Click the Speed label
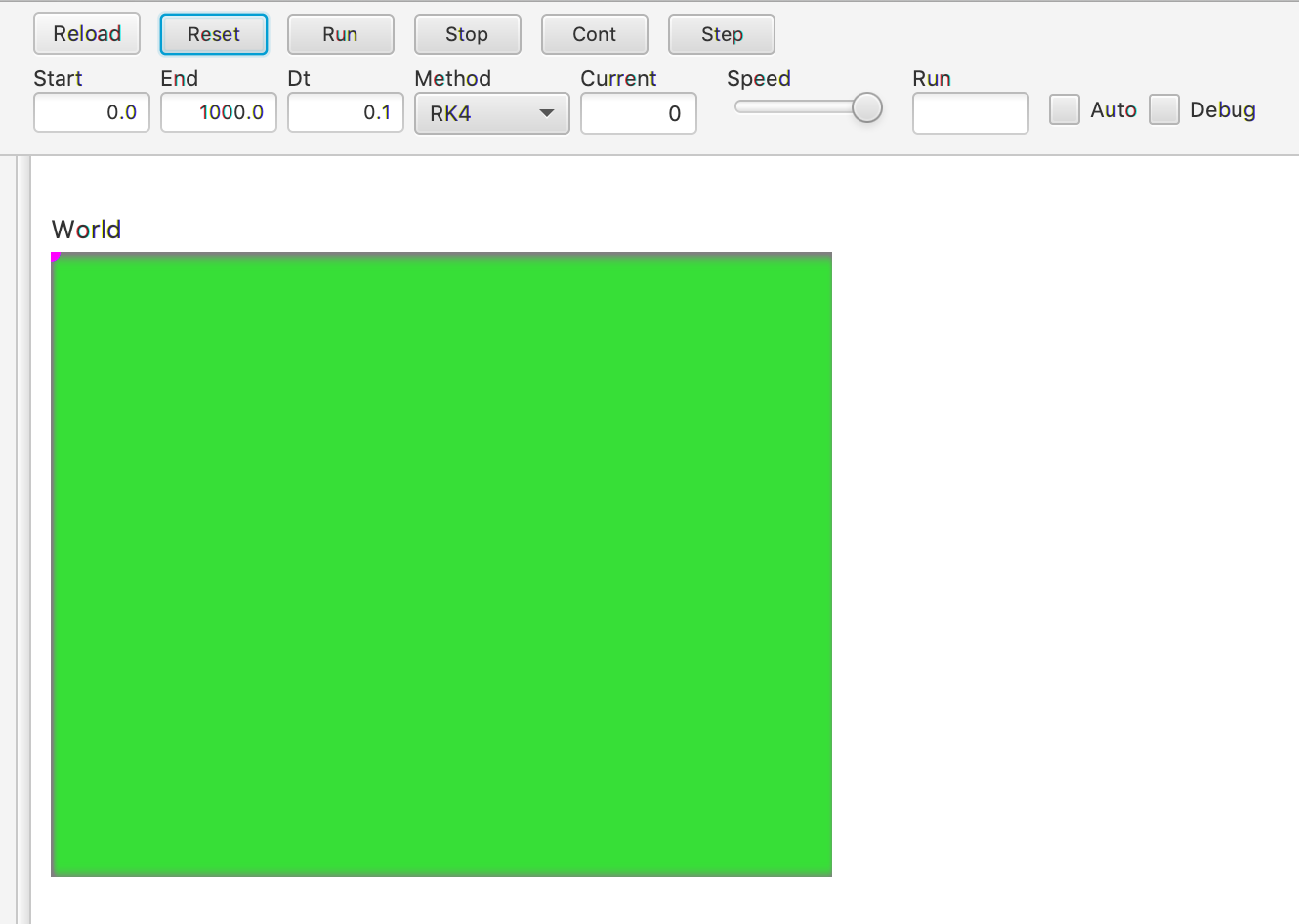1299x924 pixels. (x=759, y=78)
